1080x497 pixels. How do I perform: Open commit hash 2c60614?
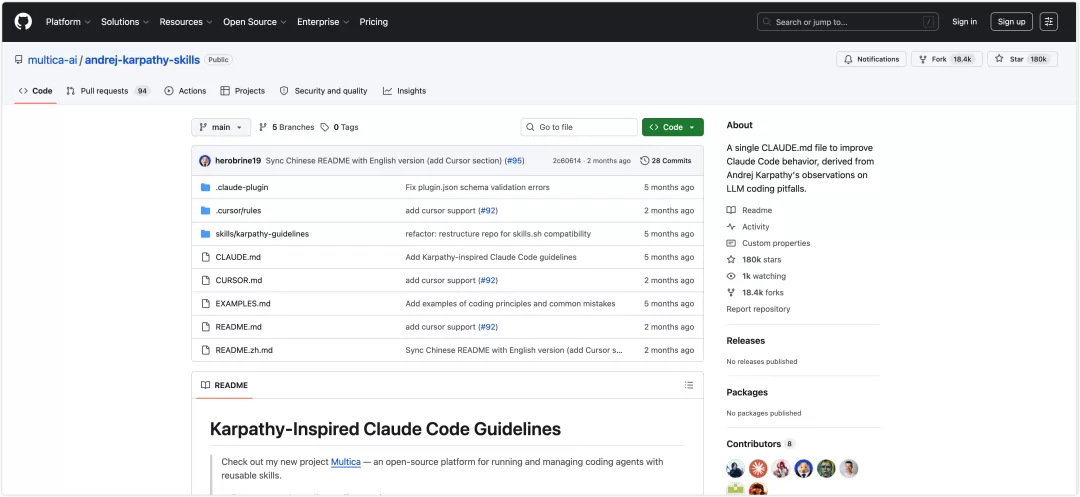[566, 161]
